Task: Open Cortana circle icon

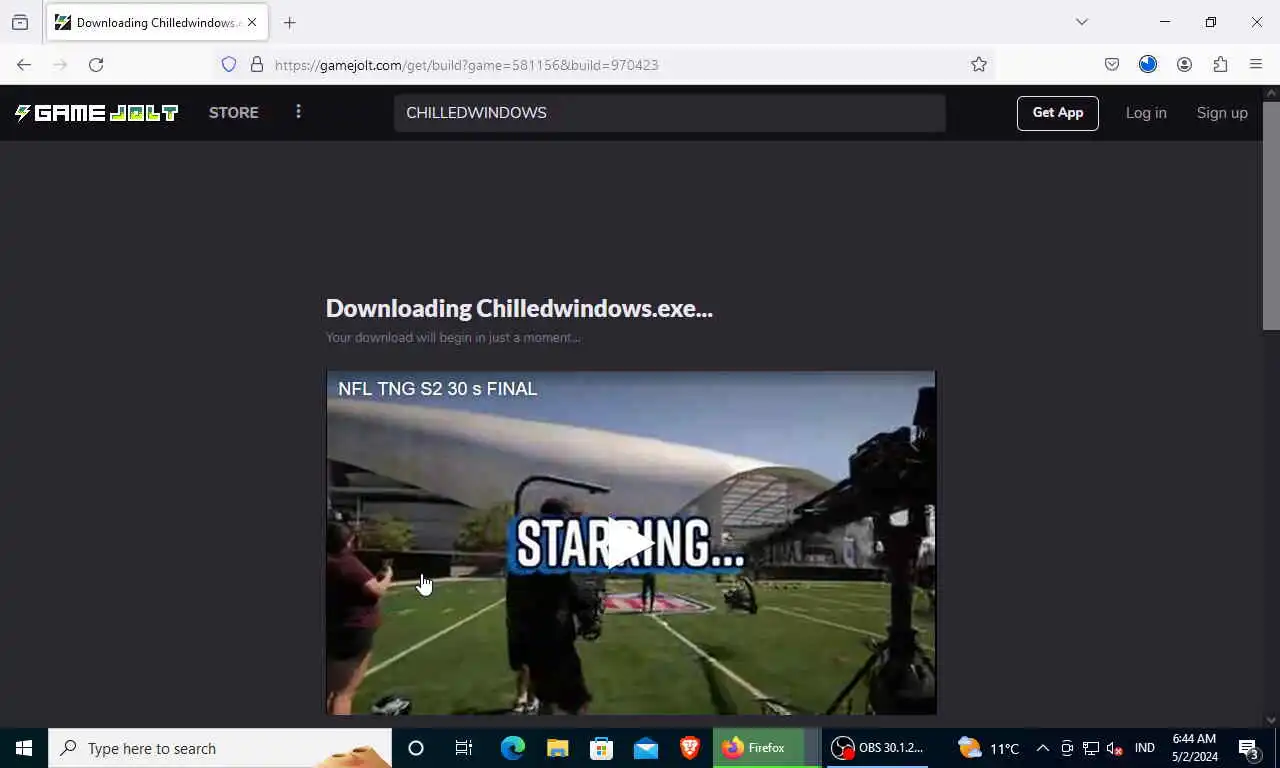Action: click(416, 748)
